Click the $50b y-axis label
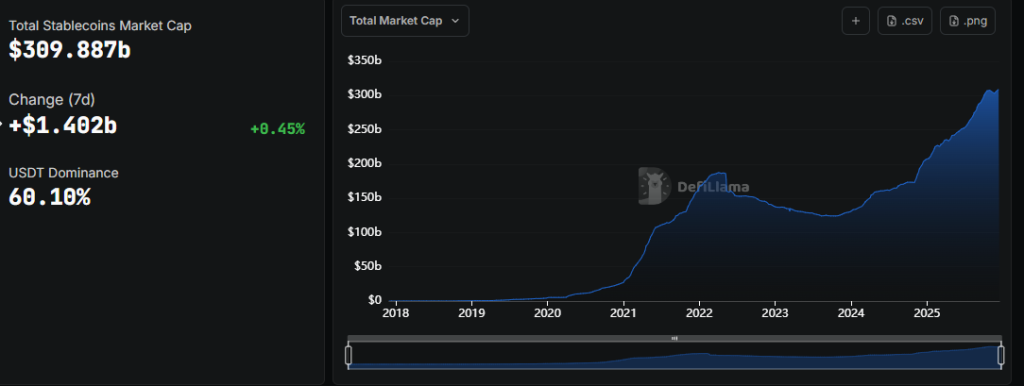 pos(368,266)
